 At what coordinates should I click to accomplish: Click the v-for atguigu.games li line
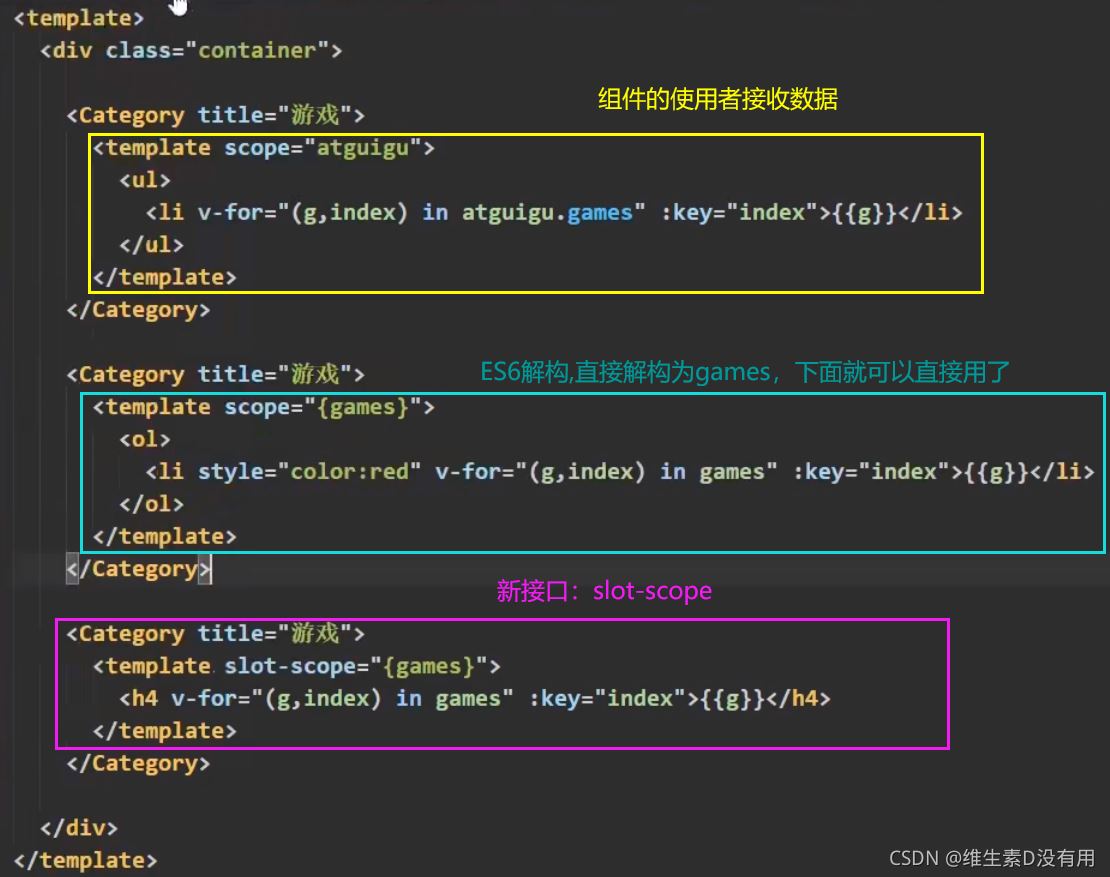pos(554,212)
